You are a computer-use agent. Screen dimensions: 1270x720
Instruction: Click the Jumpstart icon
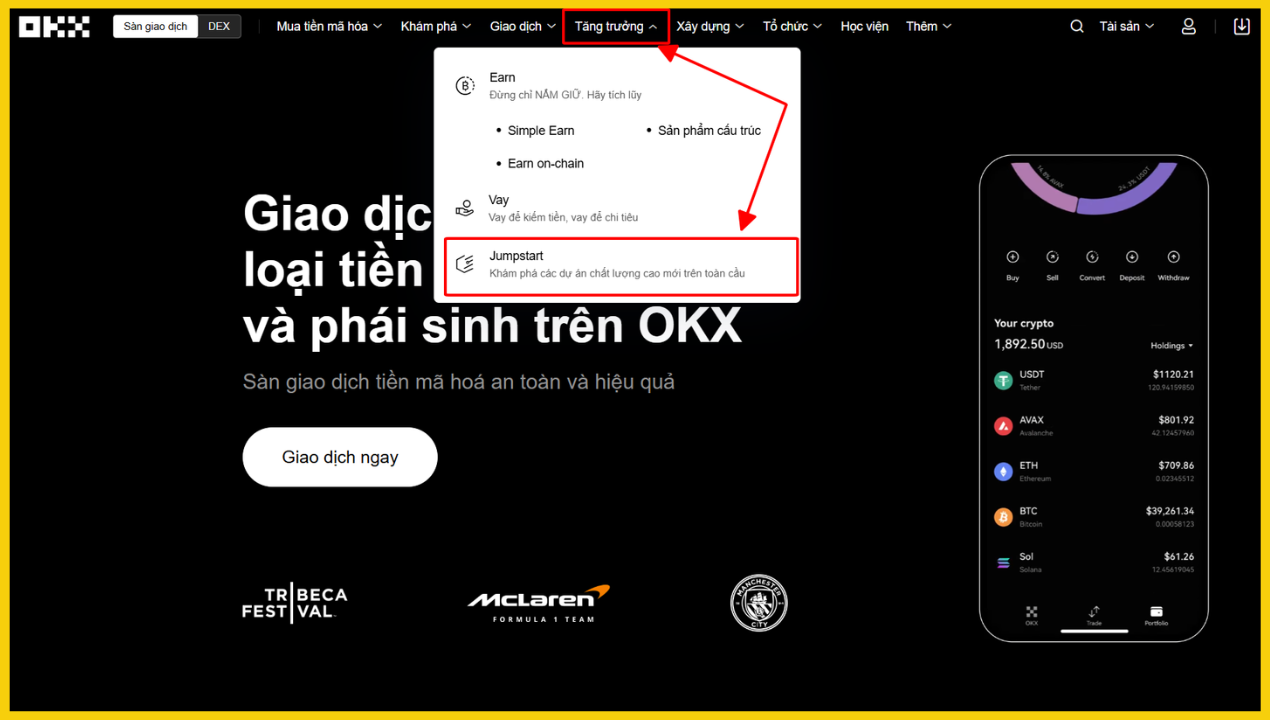coord(465,264)
